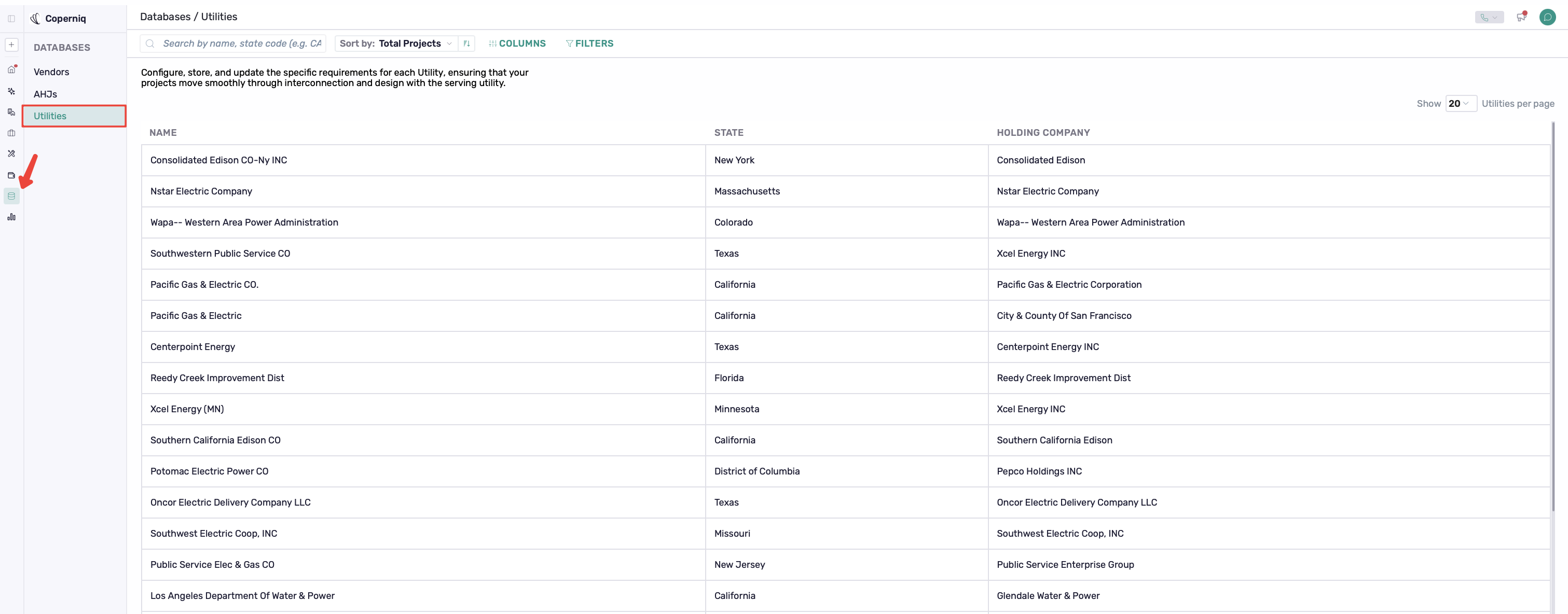The width and height of the screenshot is (1568, 614).
Task: Open Potomac Electric Power CO row
Action: 845,471
